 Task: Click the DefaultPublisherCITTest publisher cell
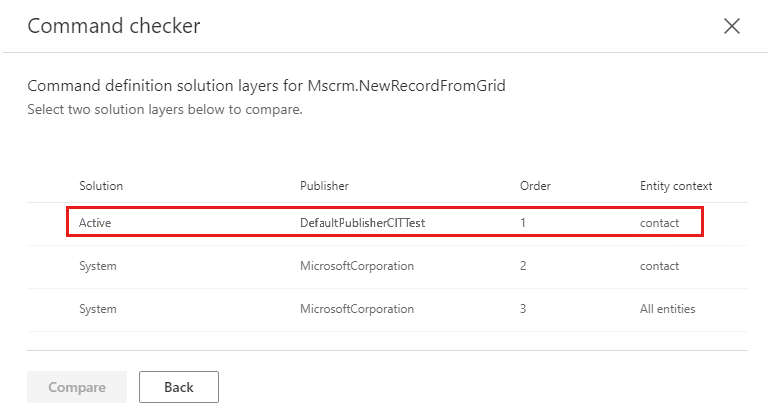362,223
